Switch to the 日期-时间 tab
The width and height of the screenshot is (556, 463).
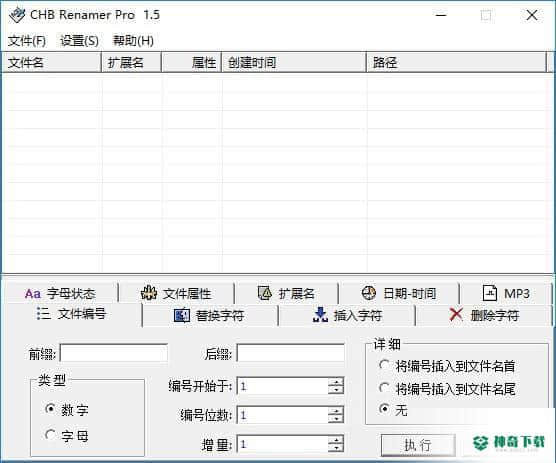click(399, 294)
